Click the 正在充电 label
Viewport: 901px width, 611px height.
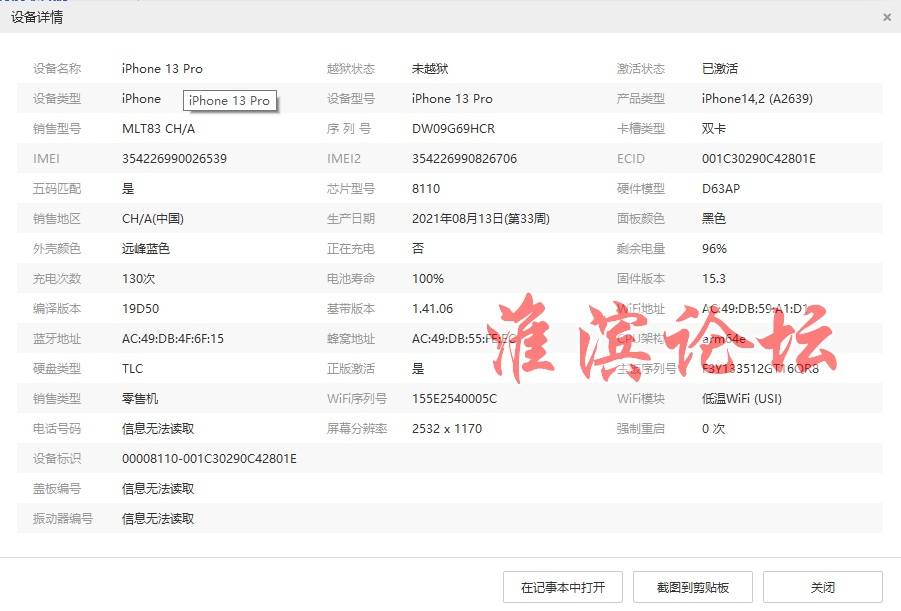pyautogui.click(x=351, y=248)
